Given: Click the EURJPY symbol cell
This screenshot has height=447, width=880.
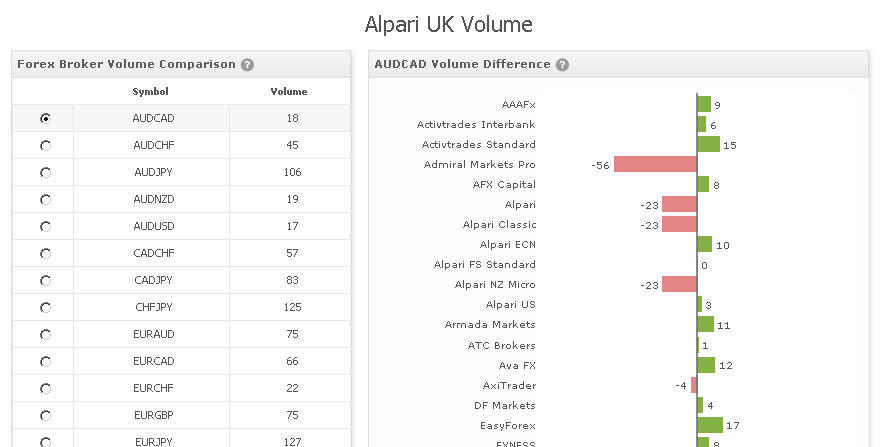Looking at the screenshot, I should tap(154, 441).
